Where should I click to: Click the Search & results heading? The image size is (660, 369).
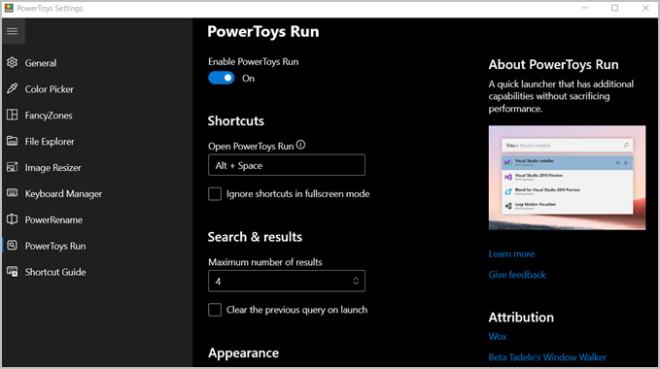pyautogui.click(x=255, y=237)
